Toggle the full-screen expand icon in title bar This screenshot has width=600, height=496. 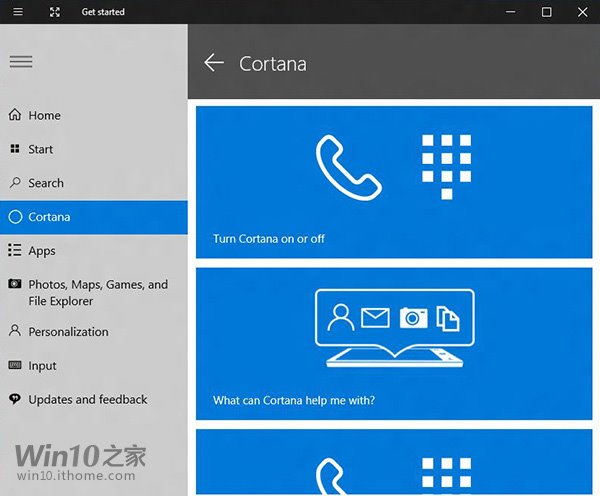point(55,12)
